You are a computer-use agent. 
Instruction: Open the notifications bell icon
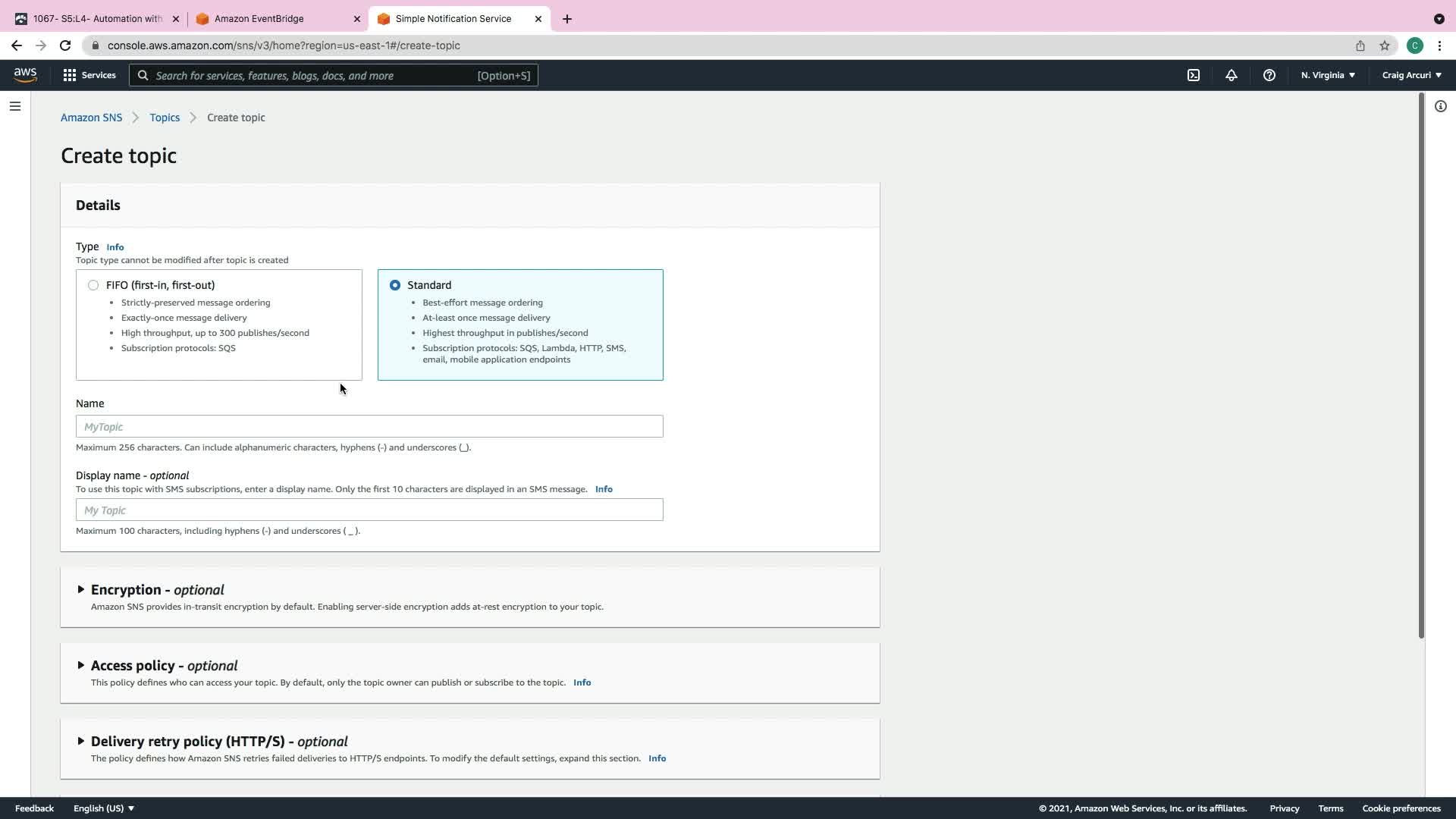[1231, 75]
